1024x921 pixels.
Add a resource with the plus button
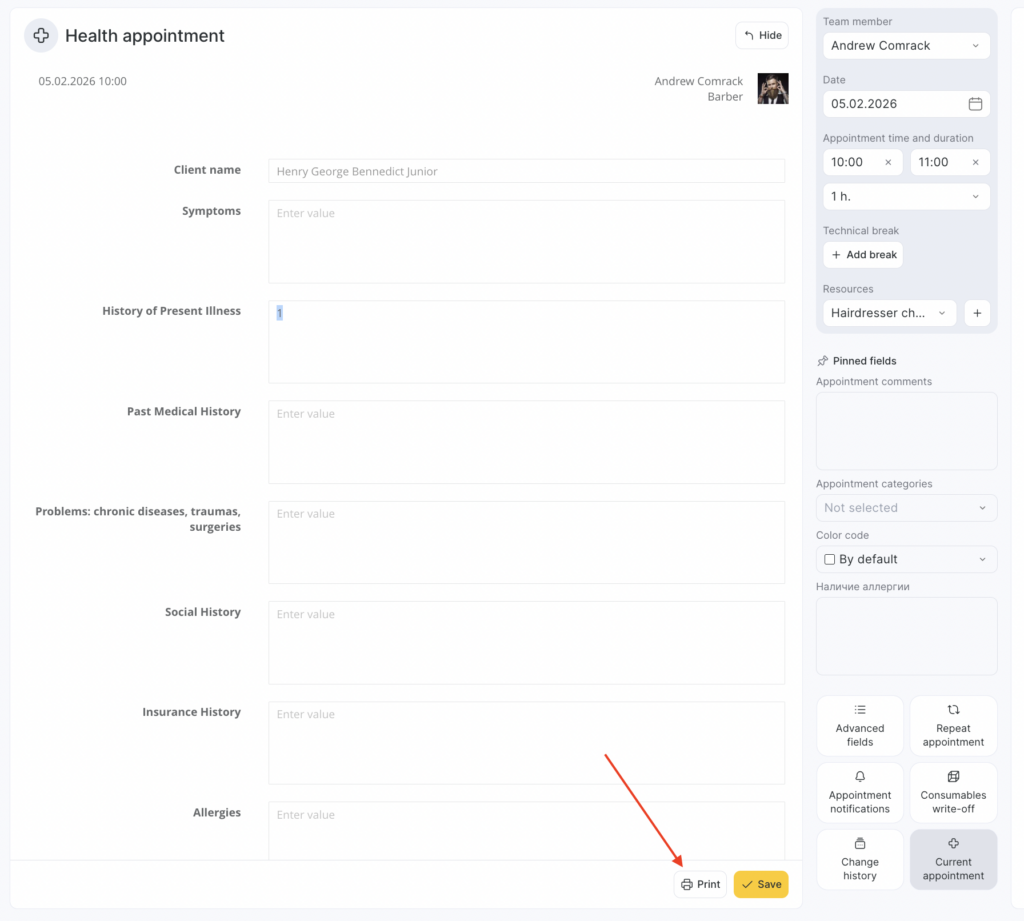click(x=977, y=313)
